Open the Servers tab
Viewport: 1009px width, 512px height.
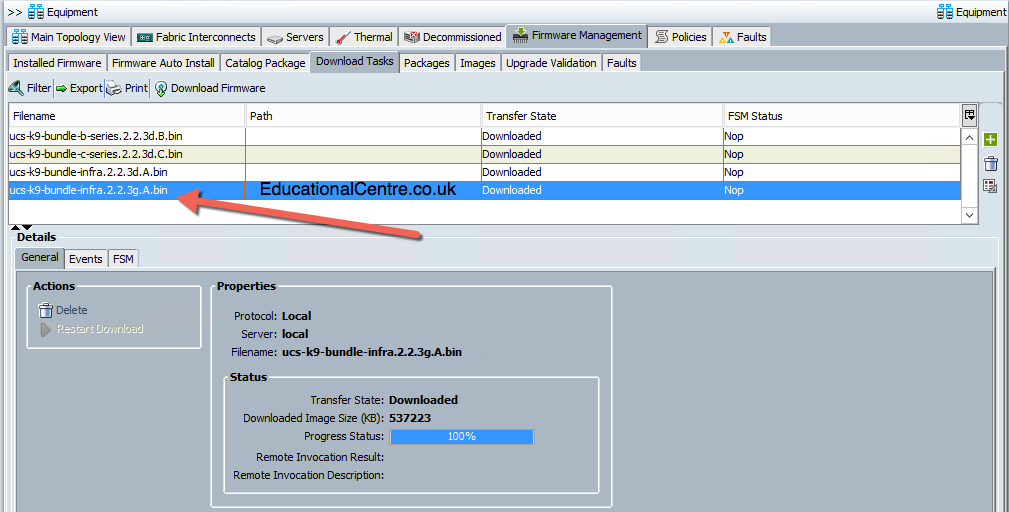[x=295, y=37]
